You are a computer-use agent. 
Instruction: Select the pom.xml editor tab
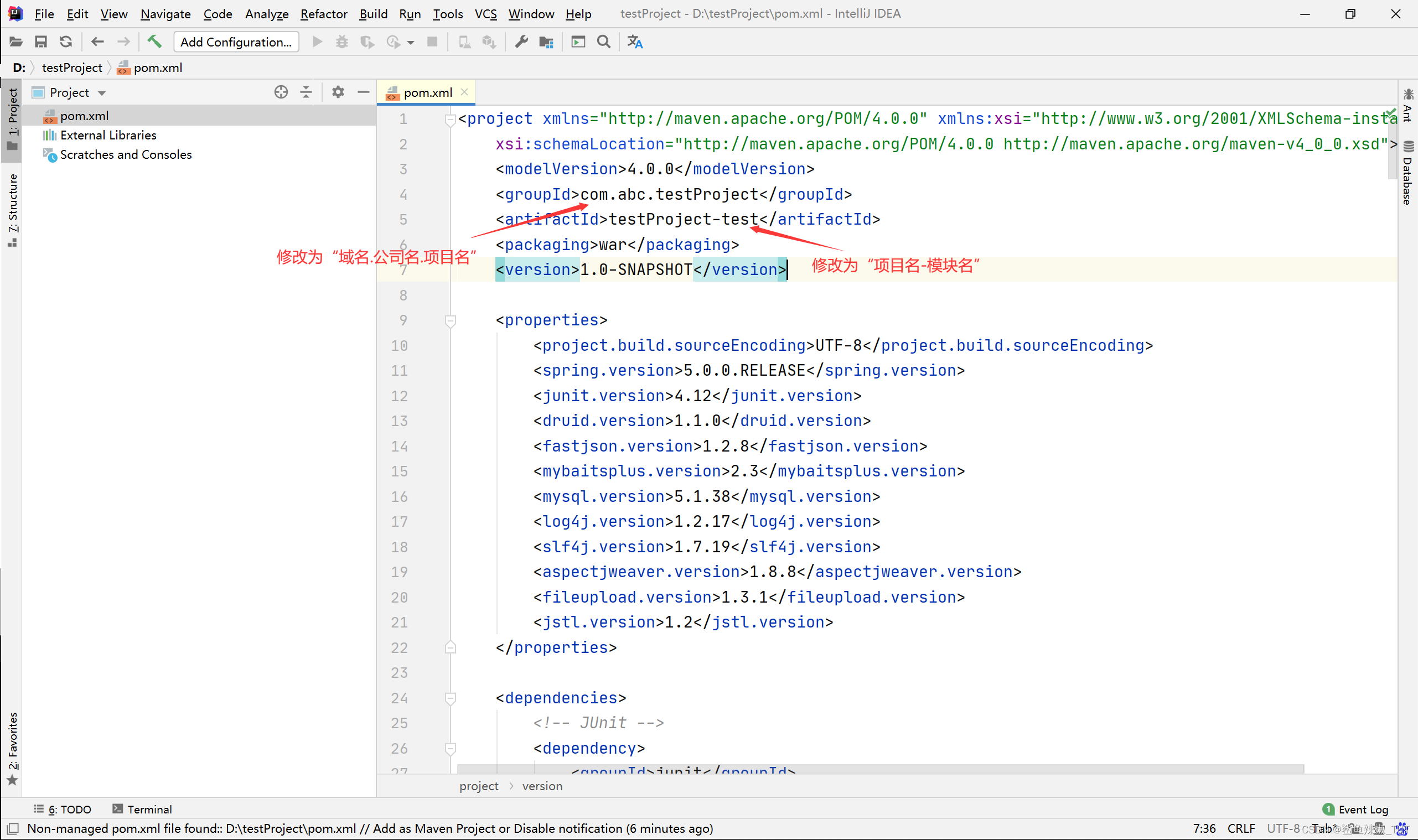pyautogui.click(x=427, y=92)
